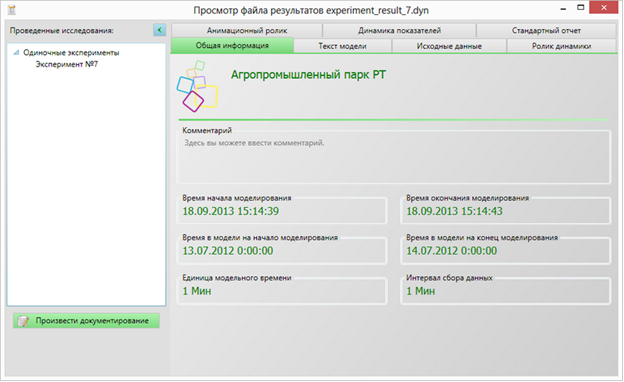
Task: Click the Единица модельного времени label
Action: [237, 278]
